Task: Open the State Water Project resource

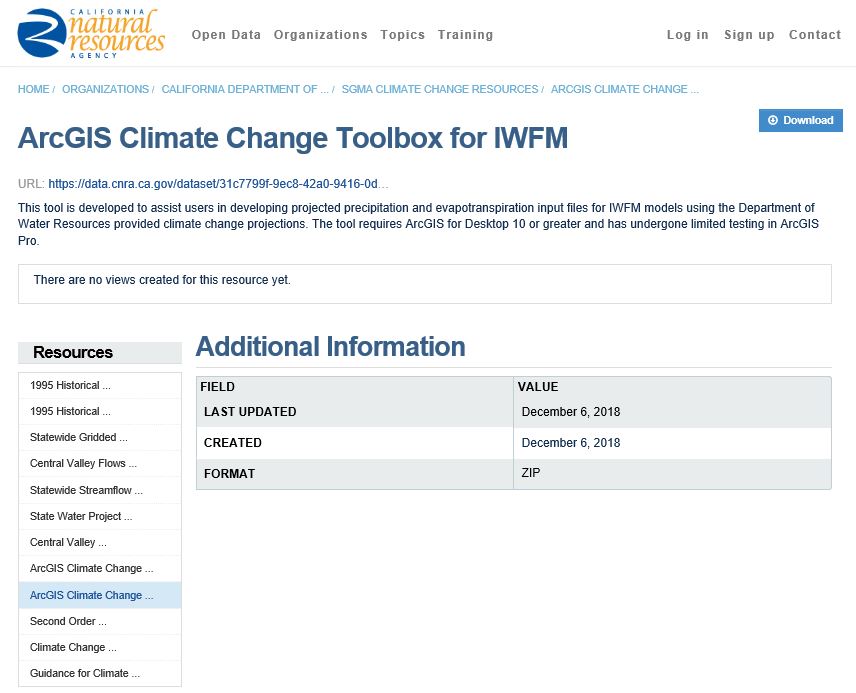Action: coord(81,516)
